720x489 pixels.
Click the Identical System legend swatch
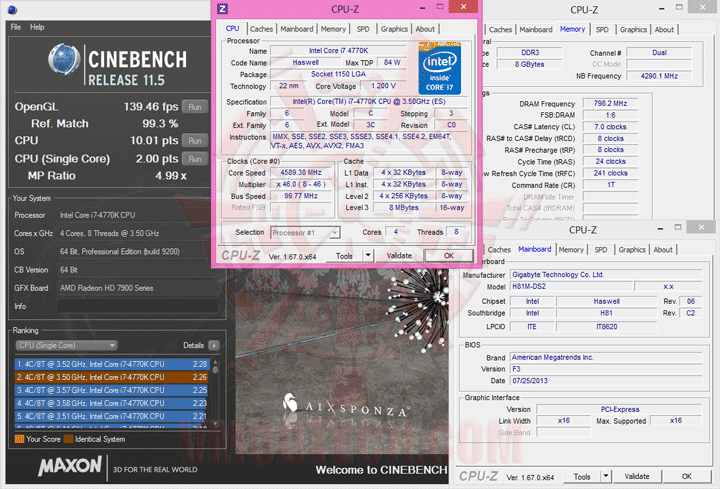[68, 439]
